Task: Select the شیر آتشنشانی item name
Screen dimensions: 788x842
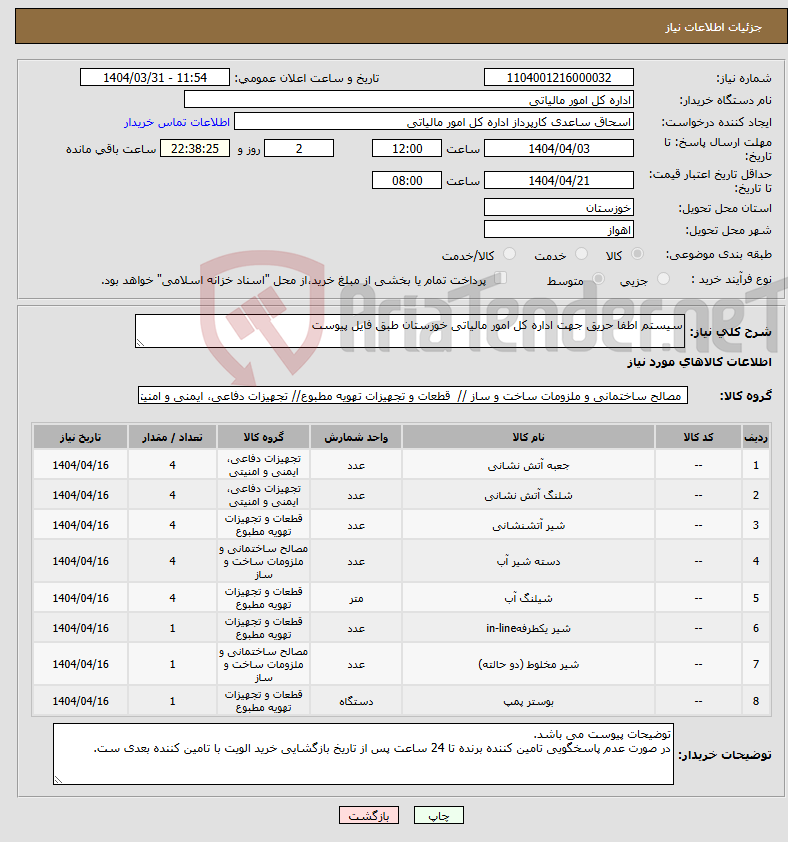Action: point(528,525)
